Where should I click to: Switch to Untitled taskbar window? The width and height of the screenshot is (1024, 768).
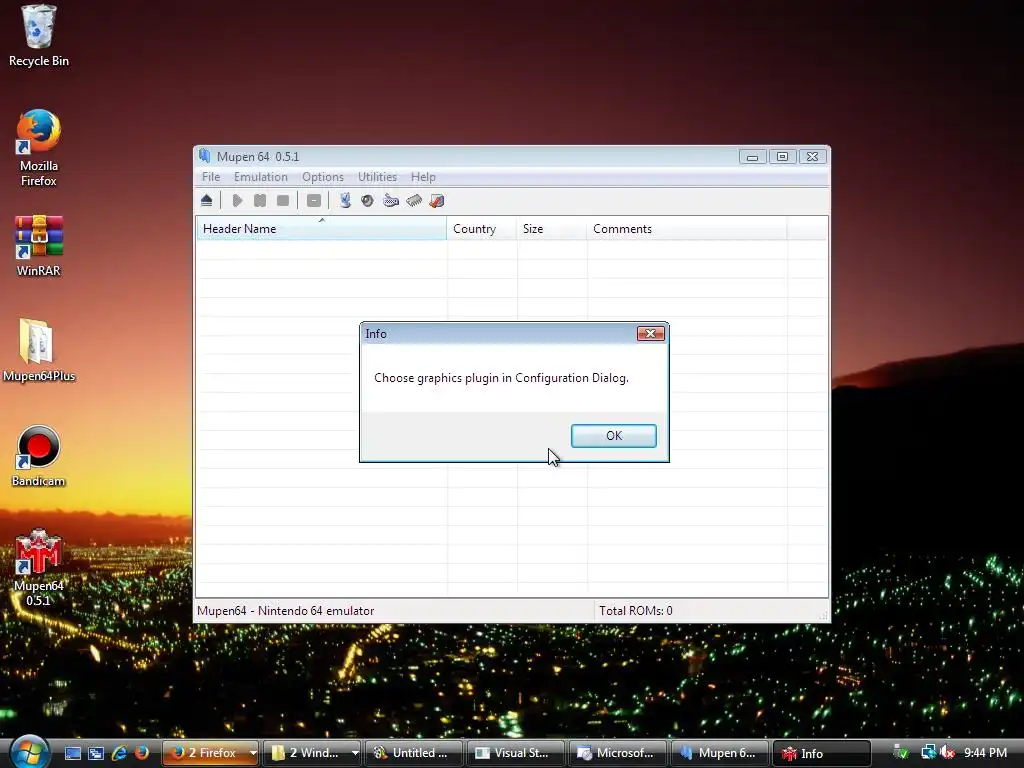coord(414,753)
